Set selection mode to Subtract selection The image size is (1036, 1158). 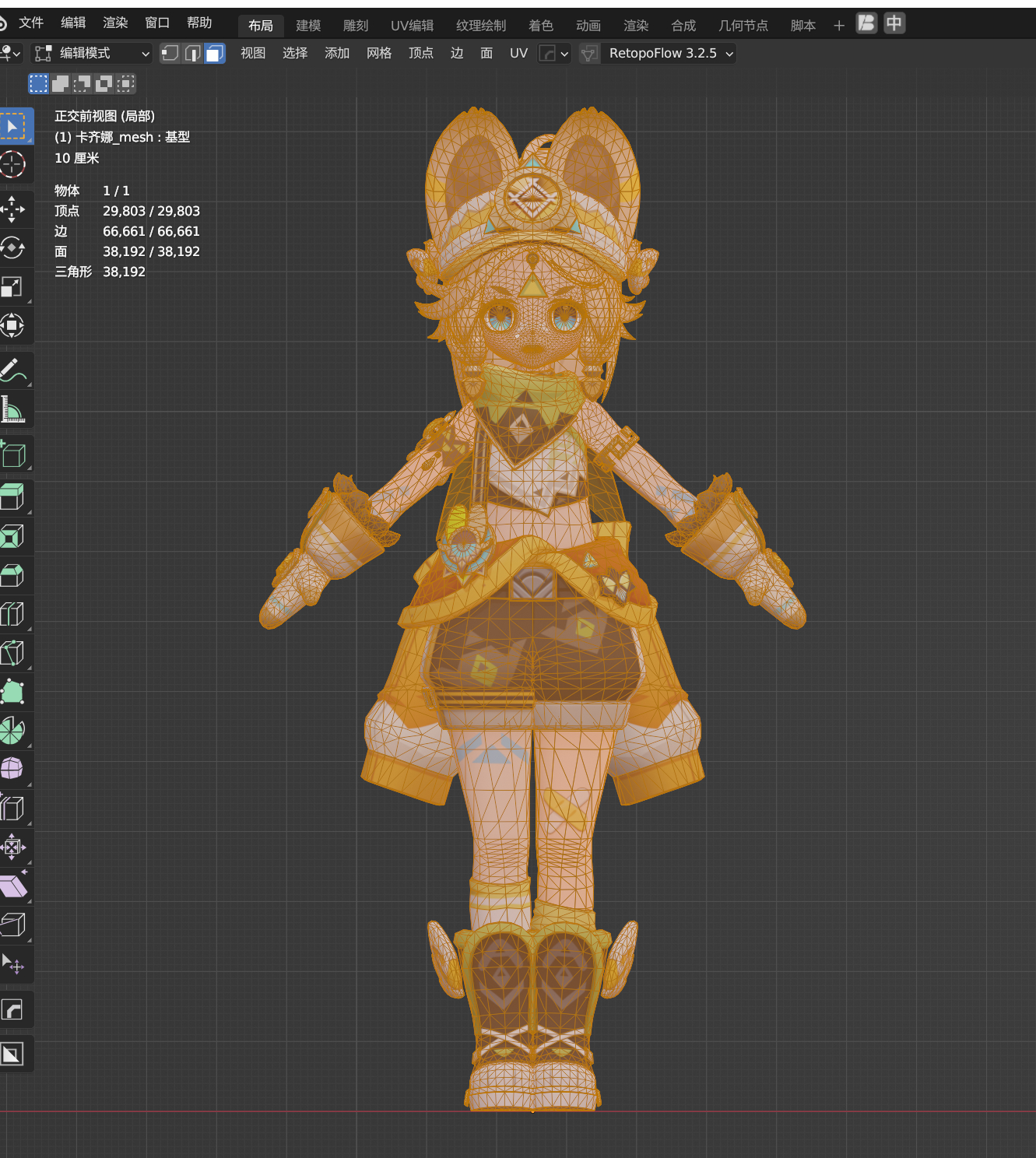pyautogui.click(x=82, y=83)
